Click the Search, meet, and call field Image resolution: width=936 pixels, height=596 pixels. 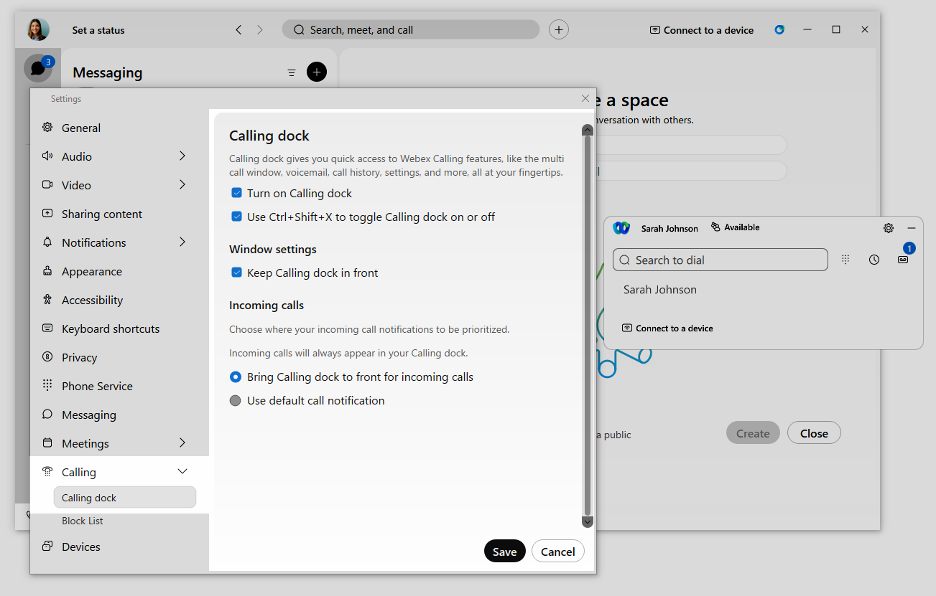coord(411,29)
